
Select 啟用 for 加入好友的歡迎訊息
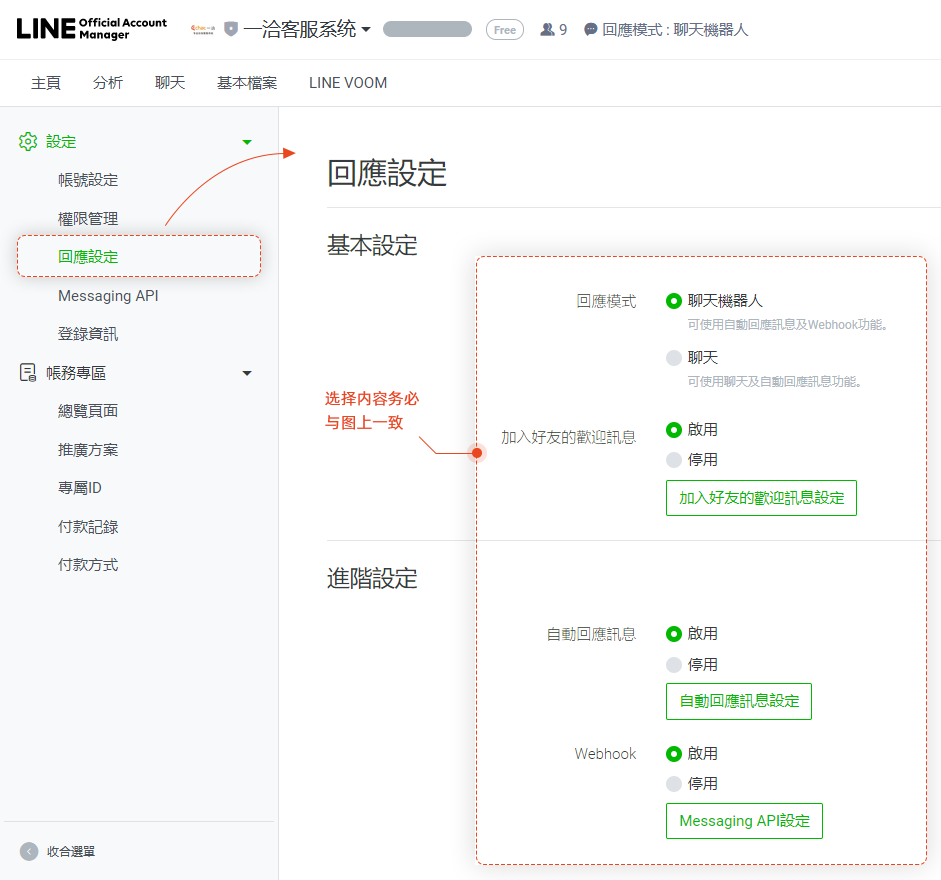click(x=674, y=430)
